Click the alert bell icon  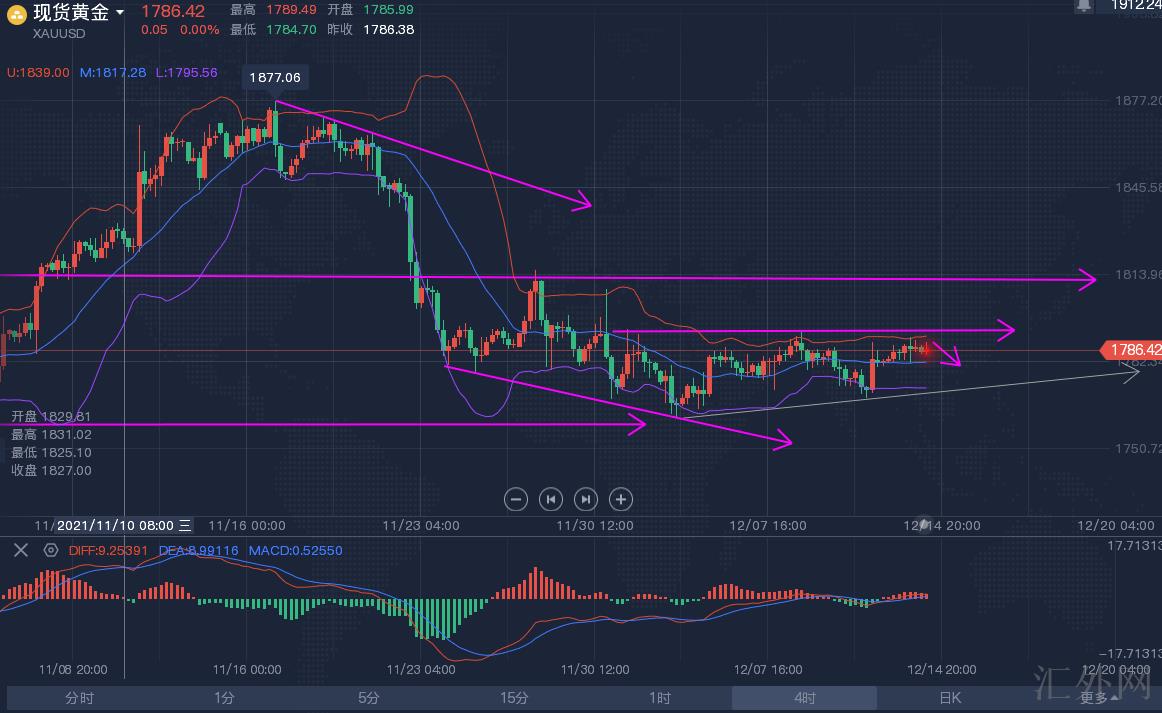(1084, 6)
